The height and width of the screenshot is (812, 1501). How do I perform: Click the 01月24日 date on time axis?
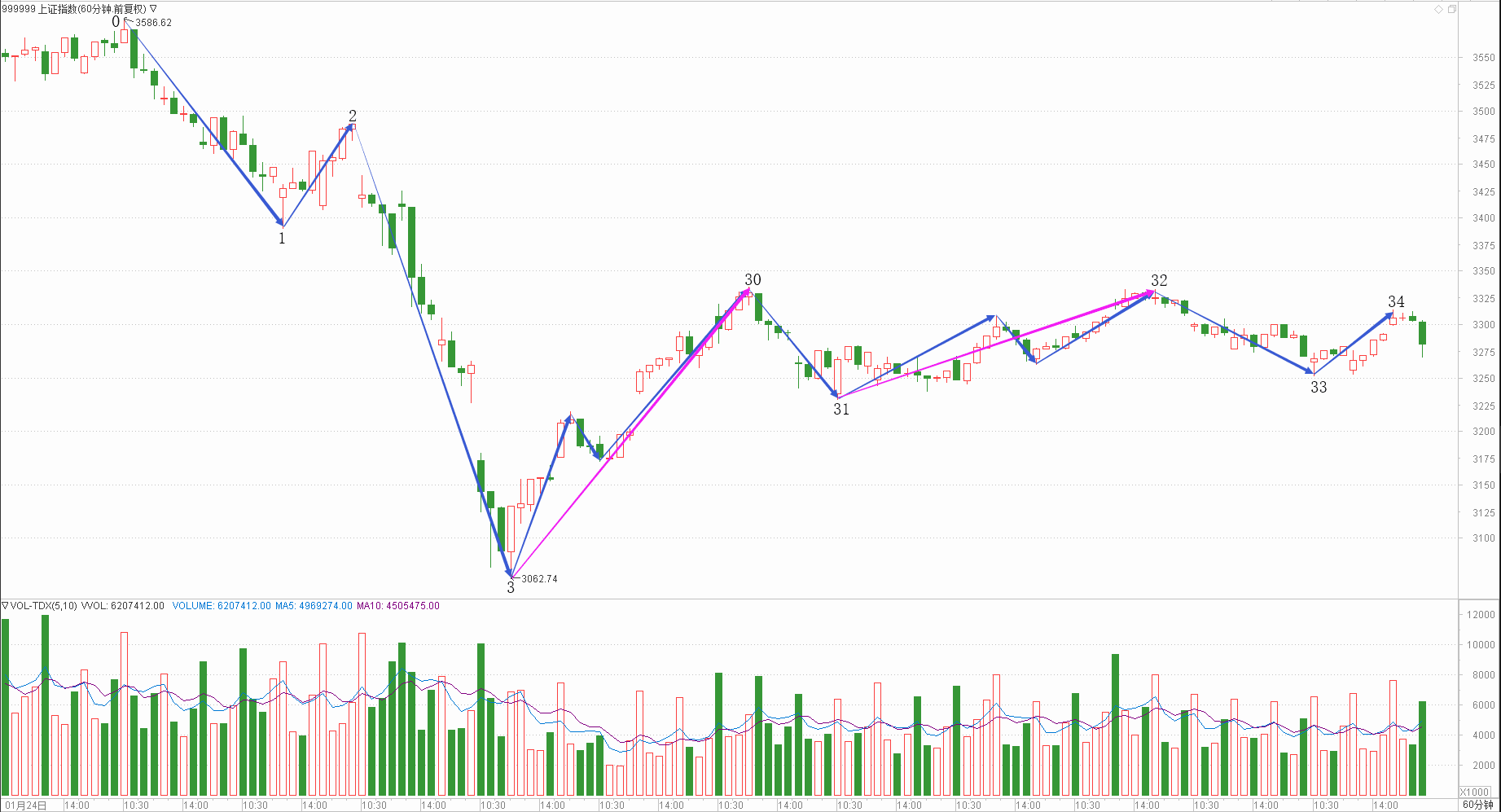(26, 805)
